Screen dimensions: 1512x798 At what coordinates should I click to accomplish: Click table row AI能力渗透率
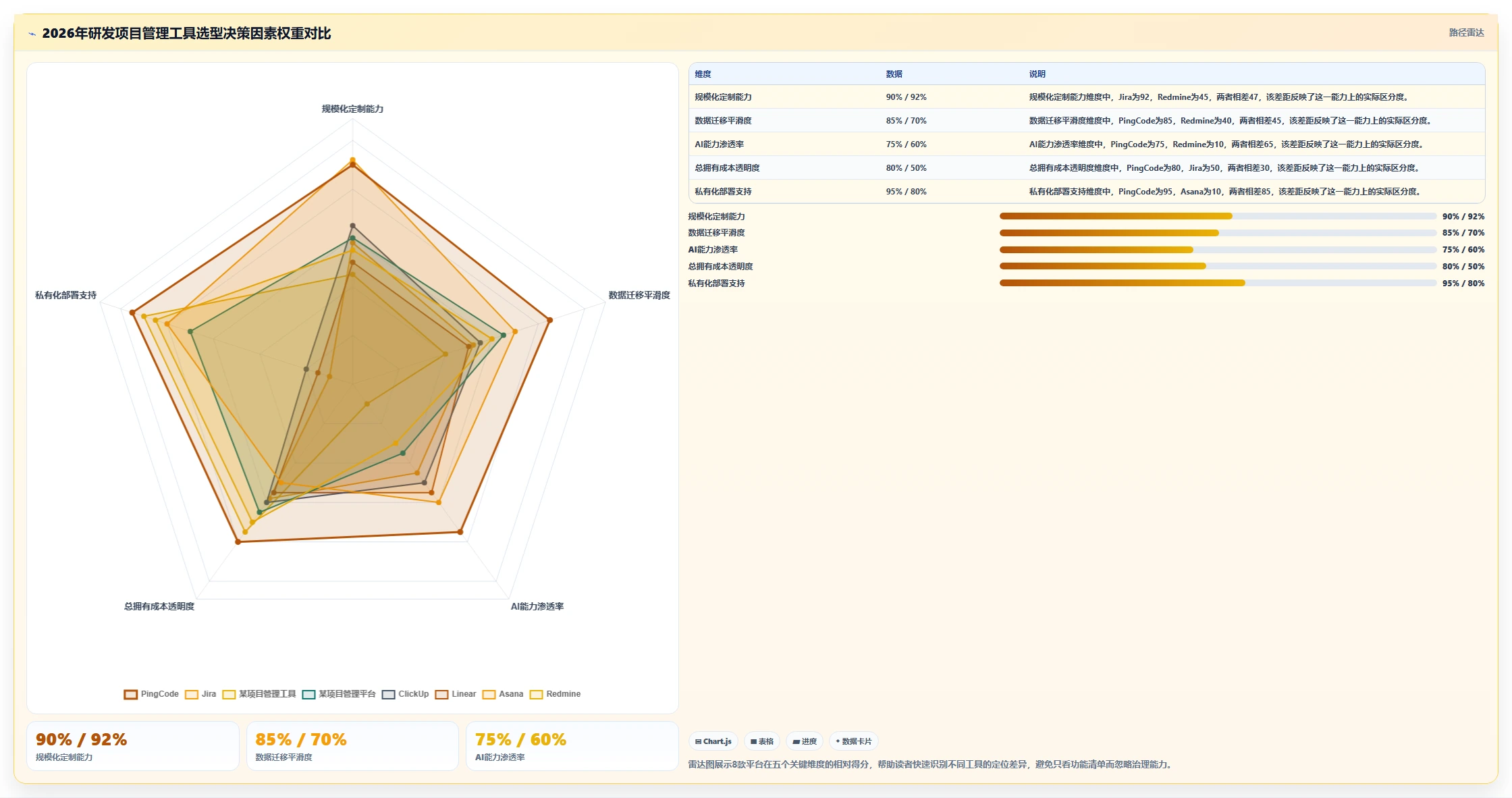point(1087,144)
